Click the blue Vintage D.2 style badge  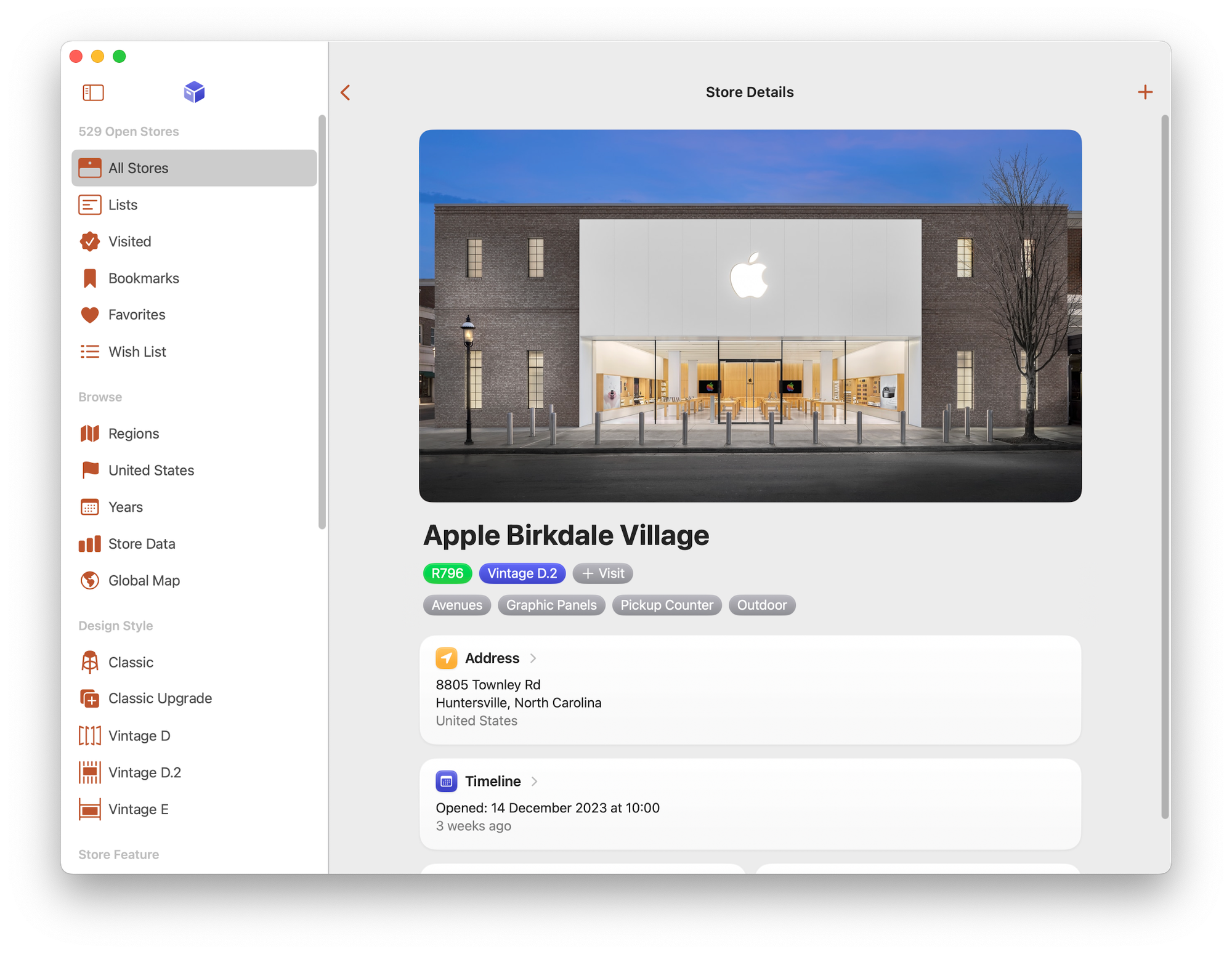522,573
